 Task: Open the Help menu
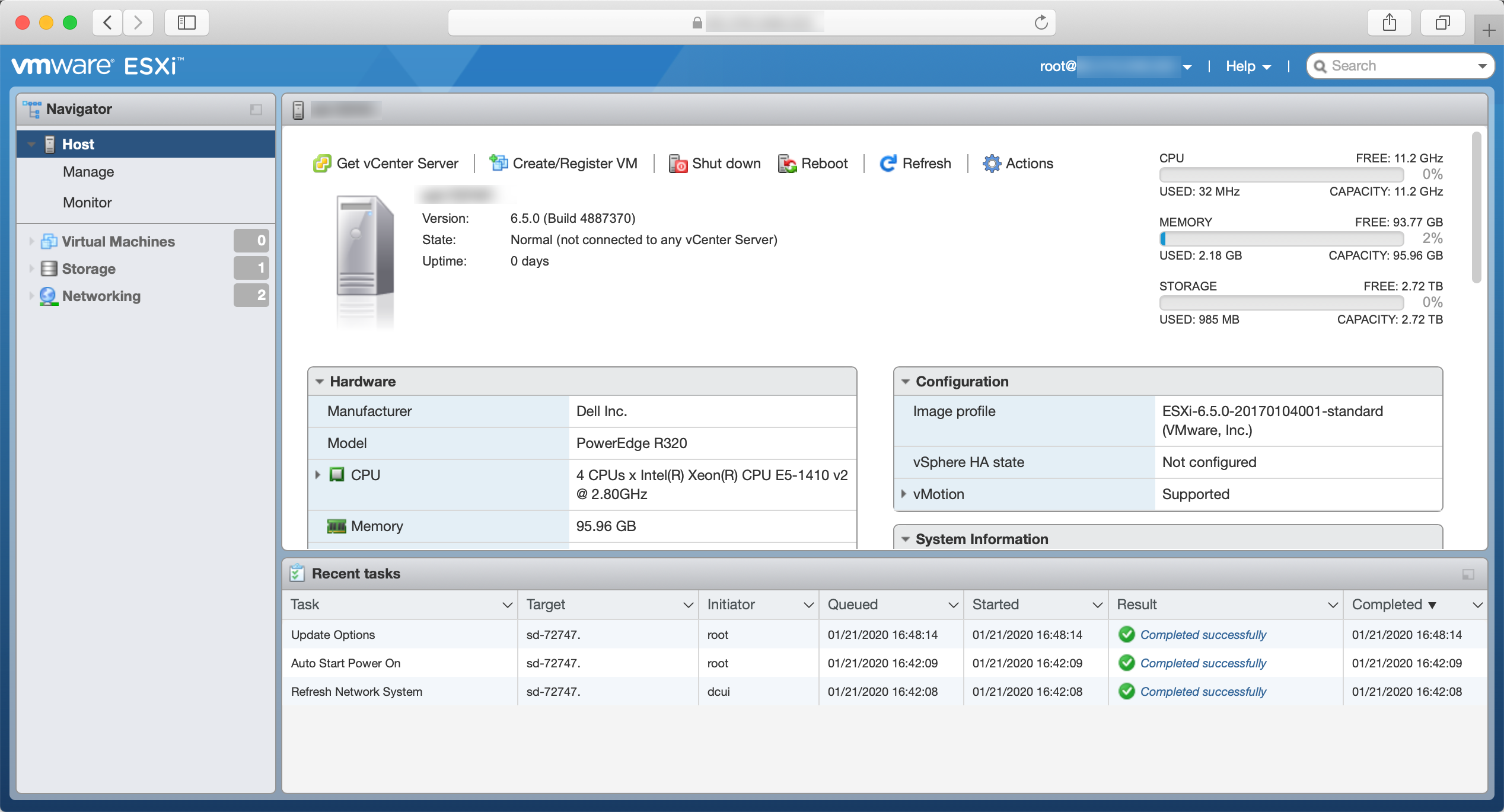pyautogui.click(x=1247, y=66)
